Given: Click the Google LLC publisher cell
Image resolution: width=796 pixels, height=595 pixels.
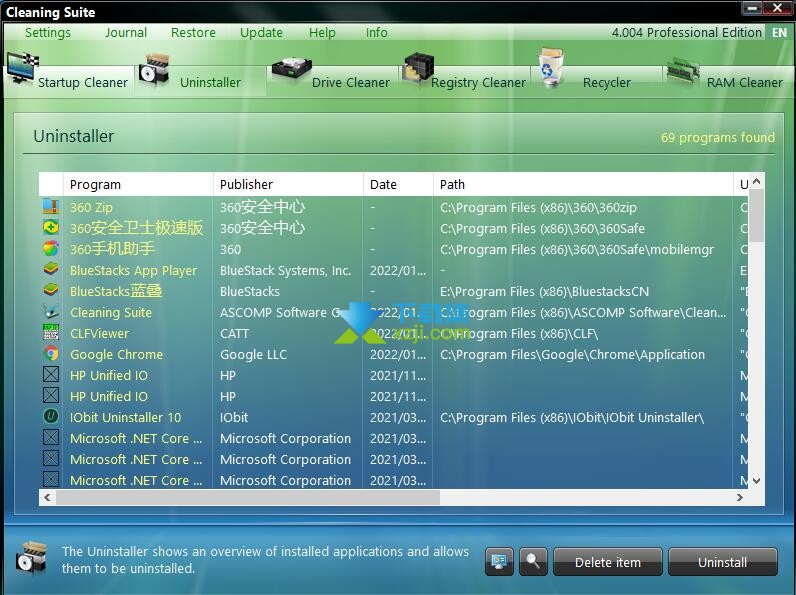Looking at the screenshot, I should (253, 354).
